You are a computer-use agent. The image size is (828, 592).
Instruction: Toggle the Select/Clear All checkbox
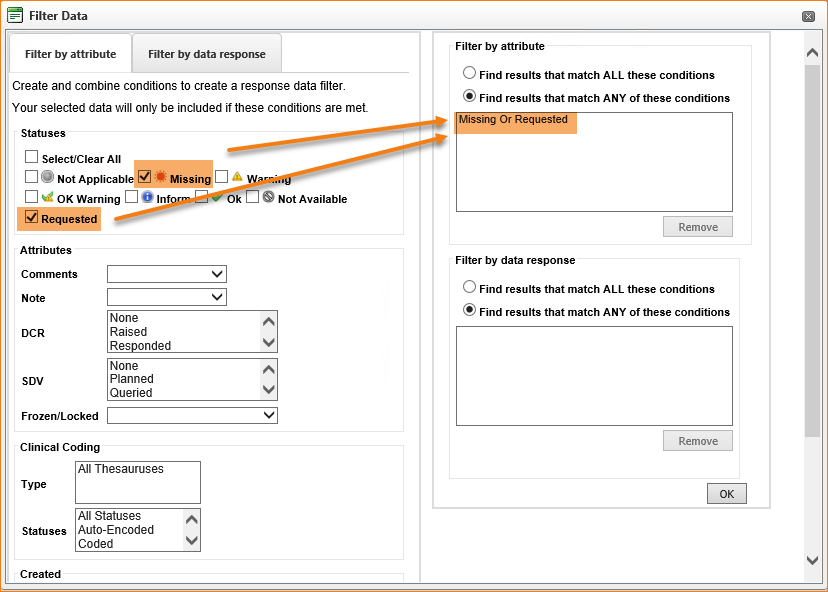point(32,157)
